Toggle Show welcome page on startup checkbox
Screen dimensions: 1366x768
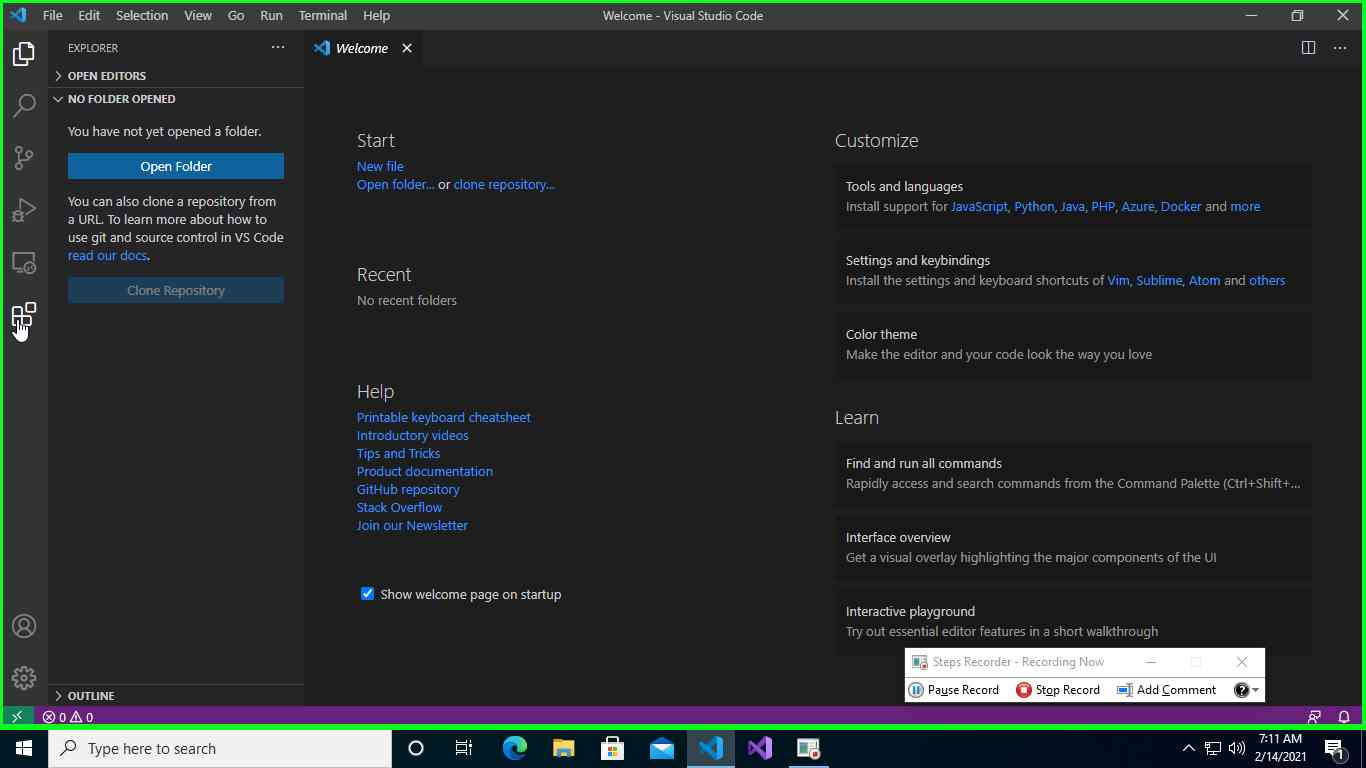click(x=367, y=593)
